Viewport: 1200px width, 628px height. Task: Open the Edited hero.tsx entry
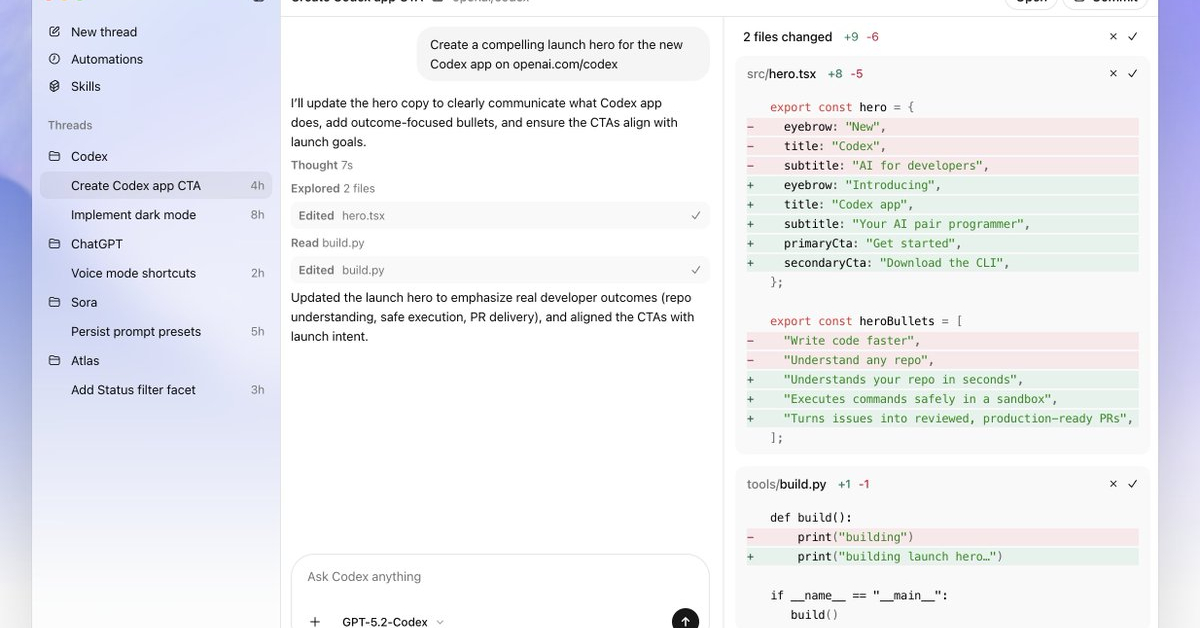click(499, 215)
